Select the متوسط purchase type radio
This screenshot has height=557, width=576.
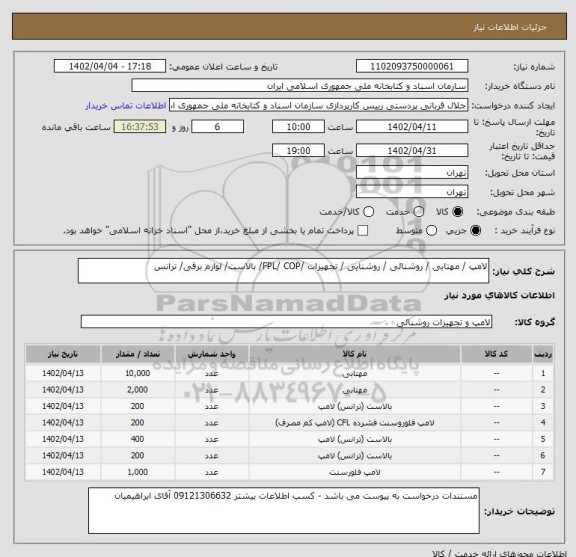tap(431, 231)
